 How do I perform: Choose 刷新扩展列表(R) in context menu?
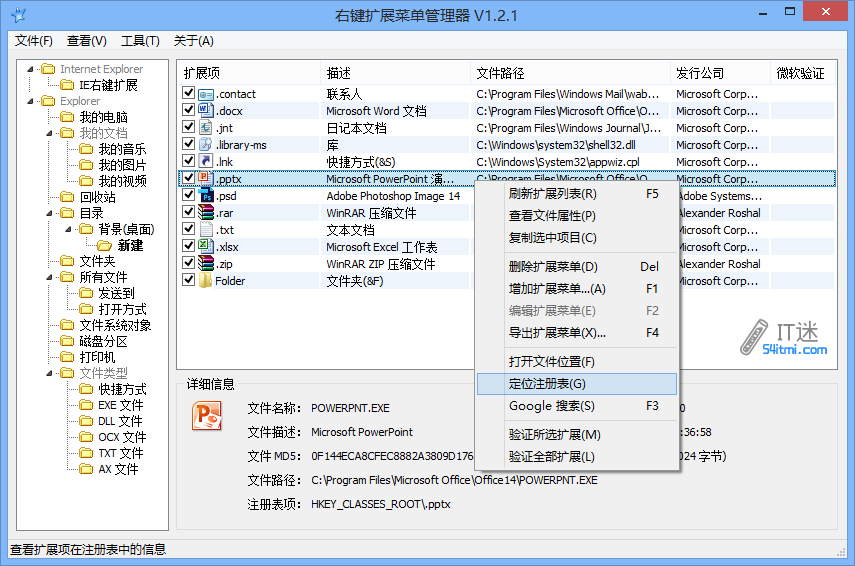point(577,194)
